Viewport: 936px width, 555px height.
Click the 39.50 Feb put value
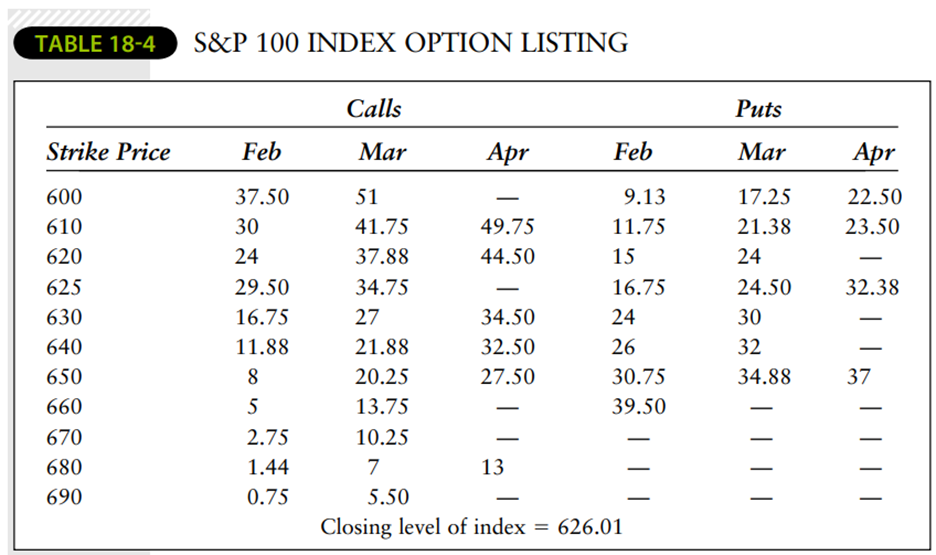tap(639, 407)
